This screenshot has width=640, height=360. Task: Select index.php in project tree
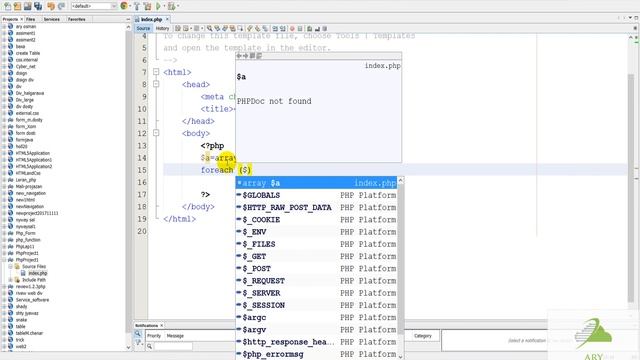coord(38,273)
